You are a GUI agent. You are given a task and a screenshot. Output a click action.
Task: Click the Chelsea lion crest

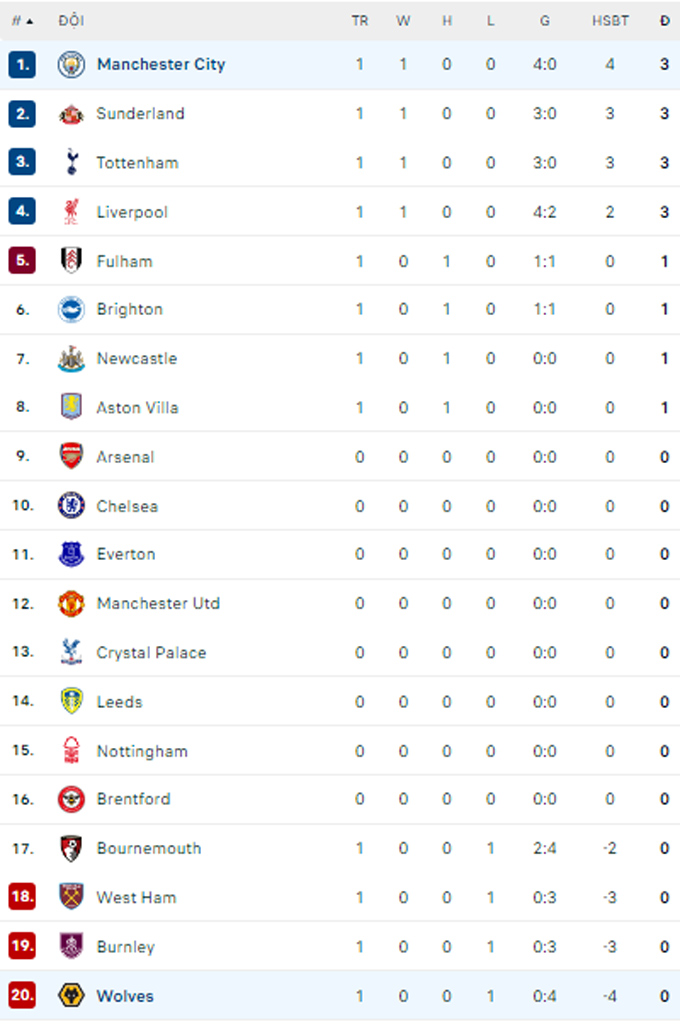[71, 505]
